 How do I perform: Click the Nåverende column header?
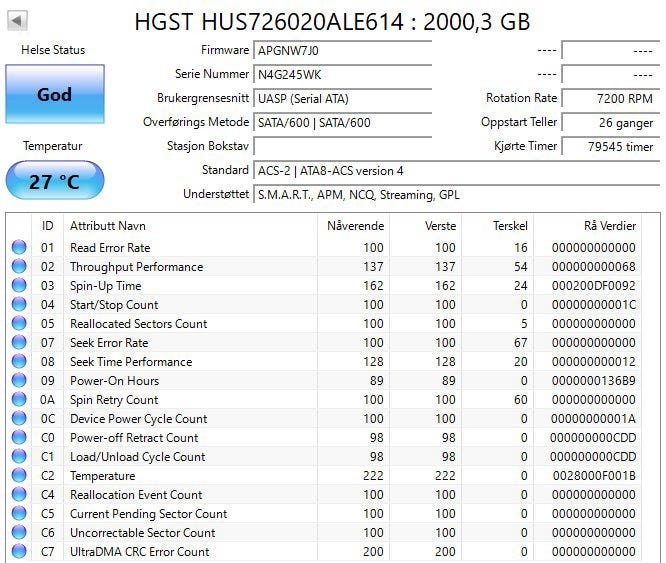click(355, 225)
